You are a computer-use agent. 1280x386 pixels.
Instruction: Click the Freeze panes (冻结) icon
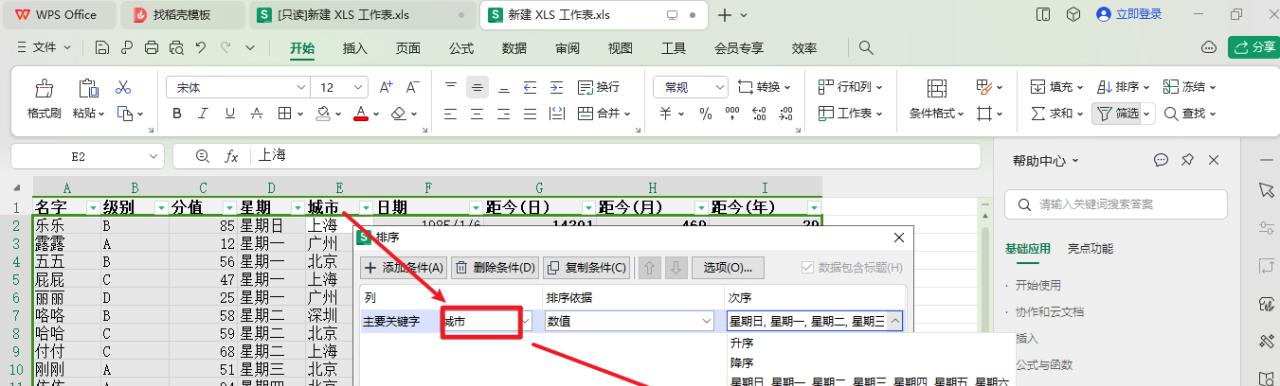tap(1171, 88)
